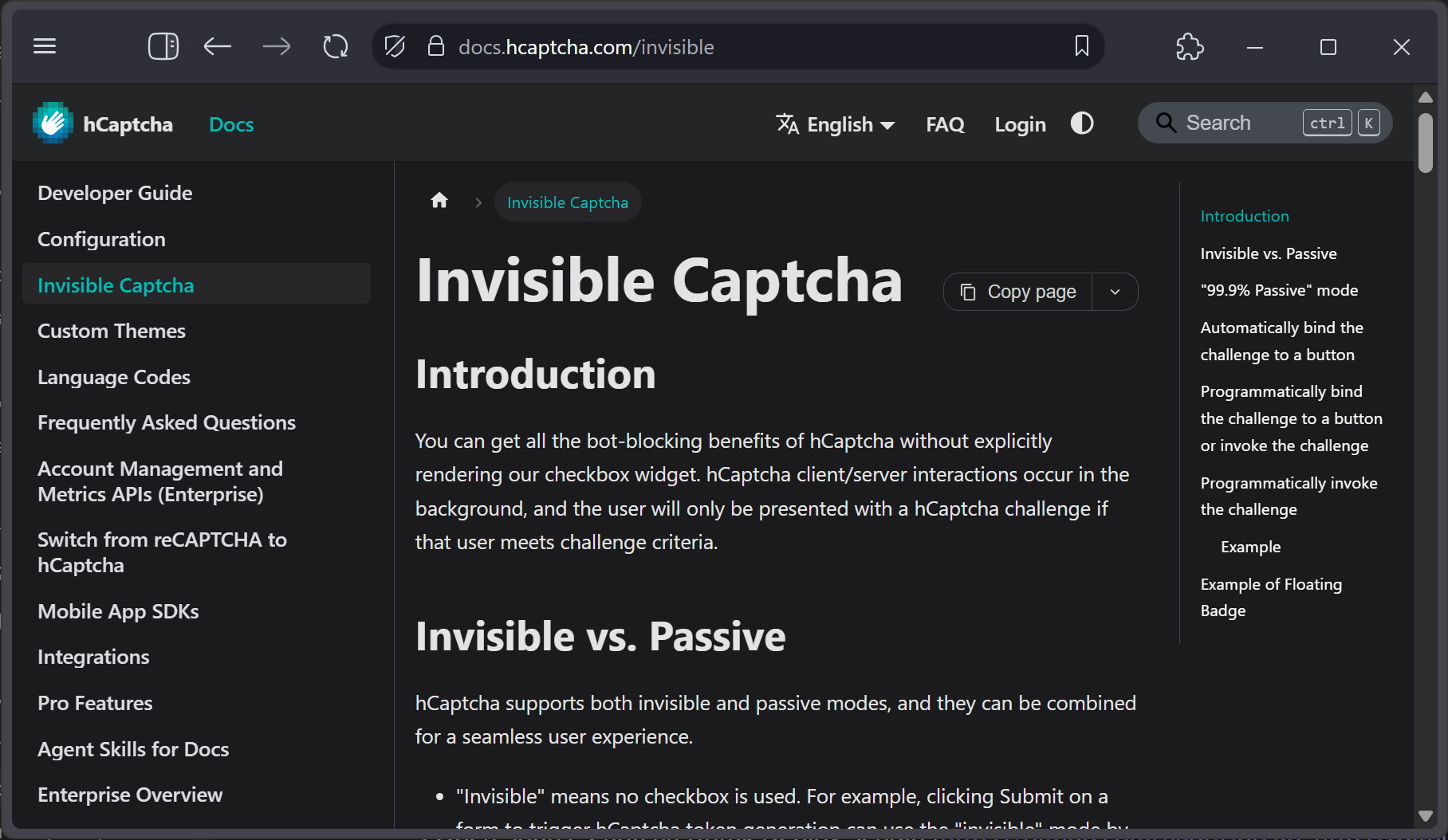Reload the page

336,46
